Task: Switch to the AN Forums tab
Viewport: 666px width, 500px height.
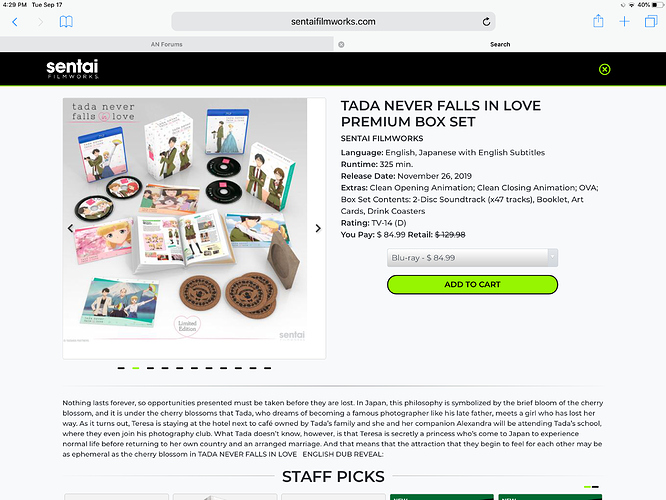Action: [166, 44]
